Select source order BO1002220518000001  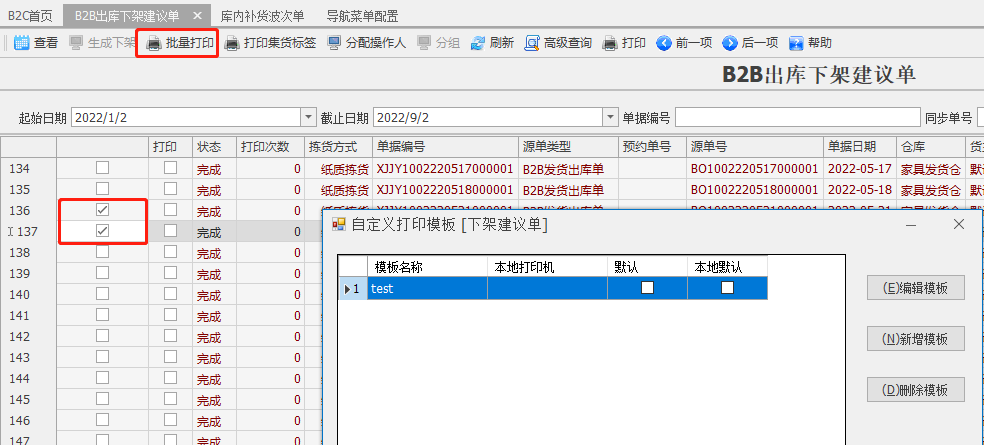click(x=754, y=190)
